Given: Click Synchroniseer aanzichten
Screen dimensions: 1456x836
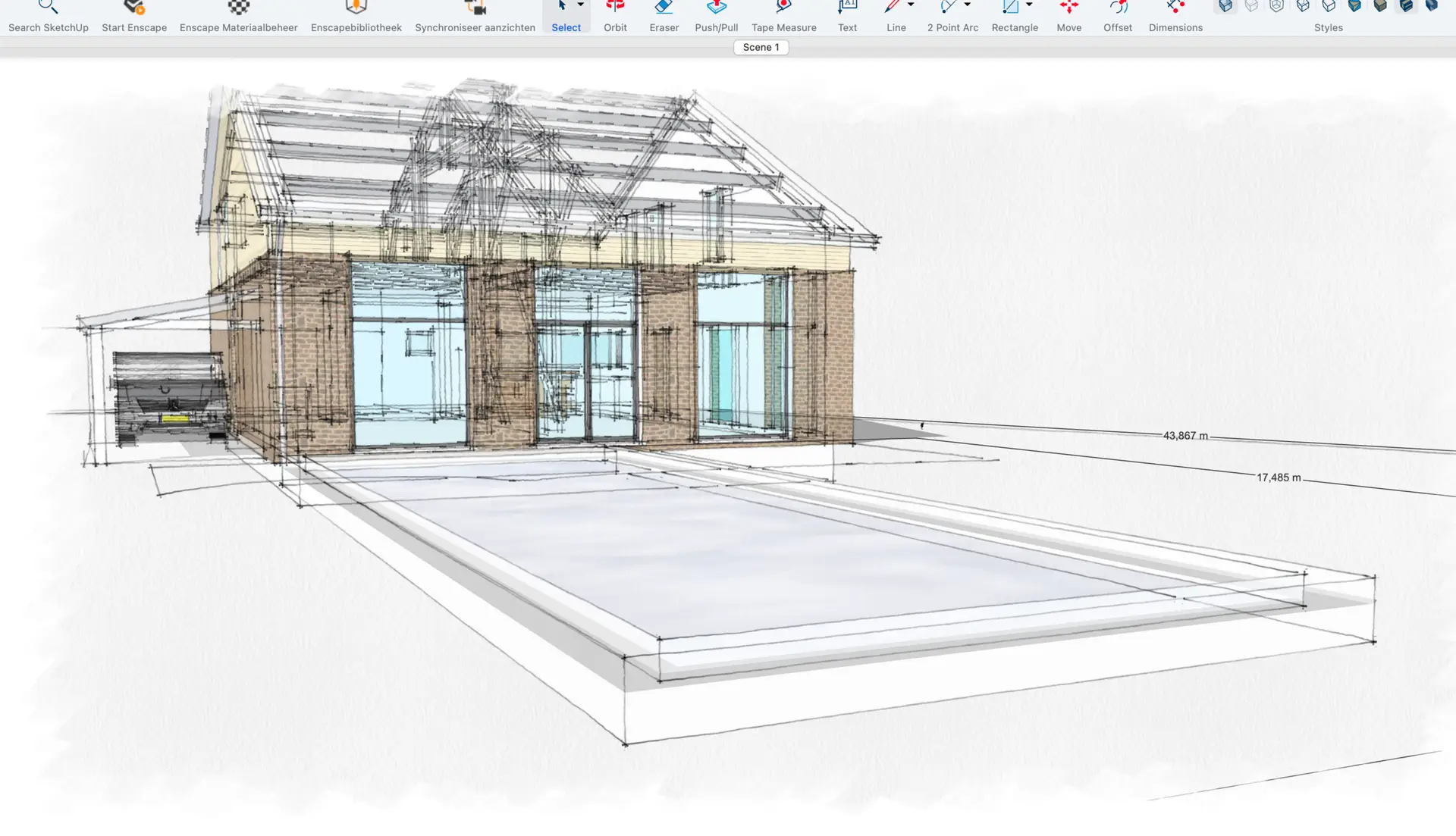Looking at the screenshot, I should click(475, 9).
